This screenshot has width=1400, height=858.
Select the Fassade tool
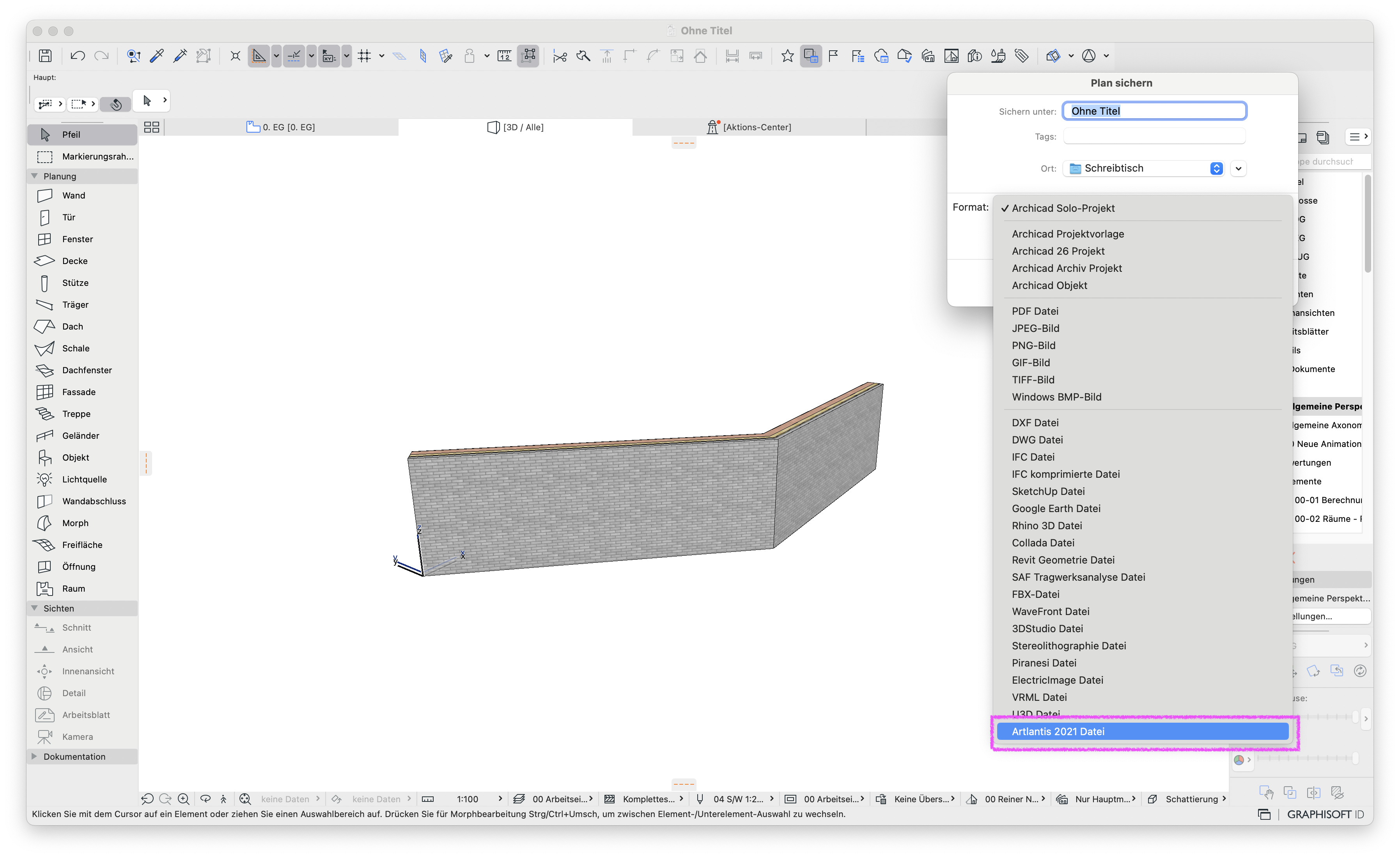pyautogui.click(x=82, y=392)
